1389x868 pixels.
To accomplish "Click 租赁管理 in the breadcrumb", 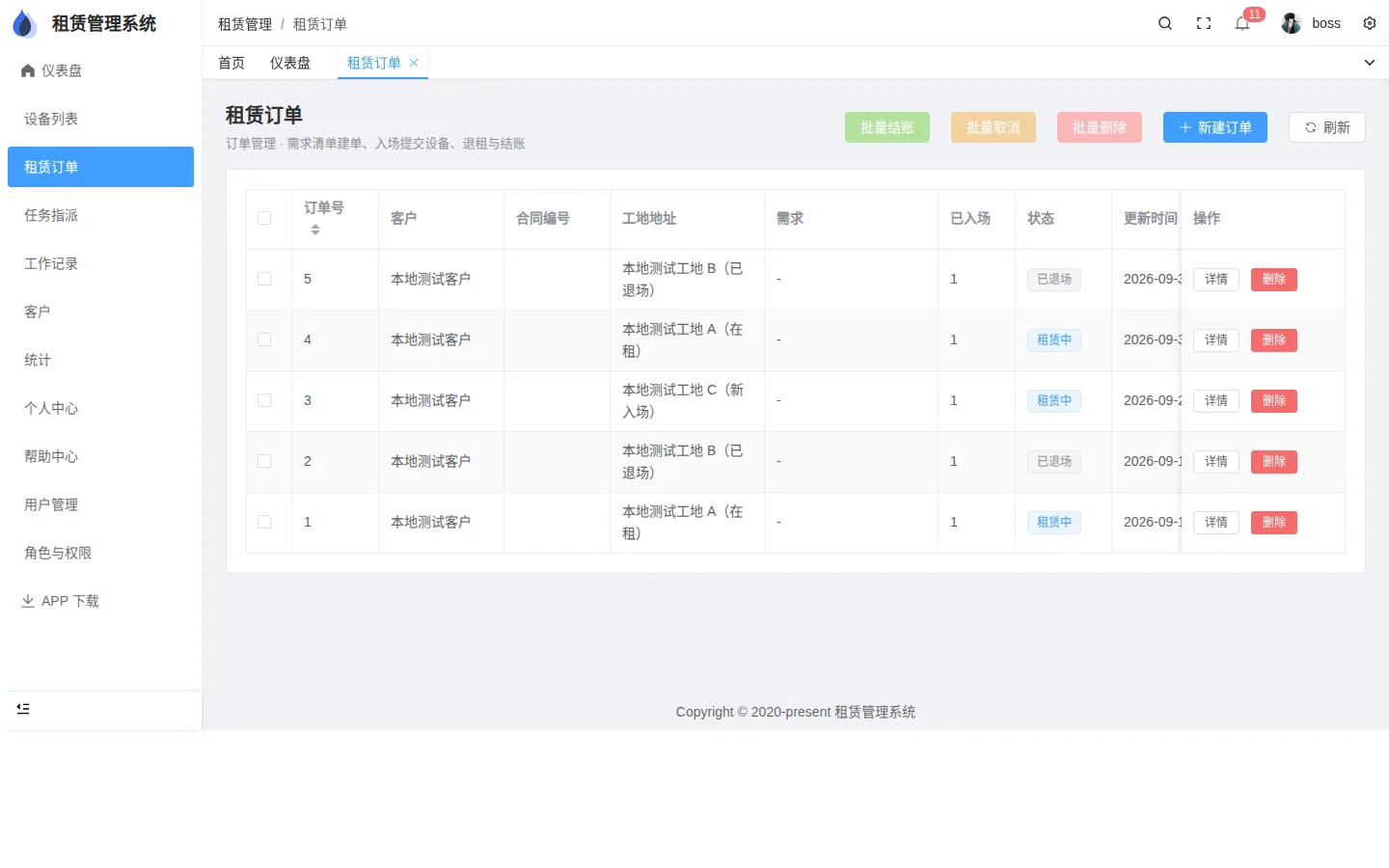I will [x=245, y=24].
